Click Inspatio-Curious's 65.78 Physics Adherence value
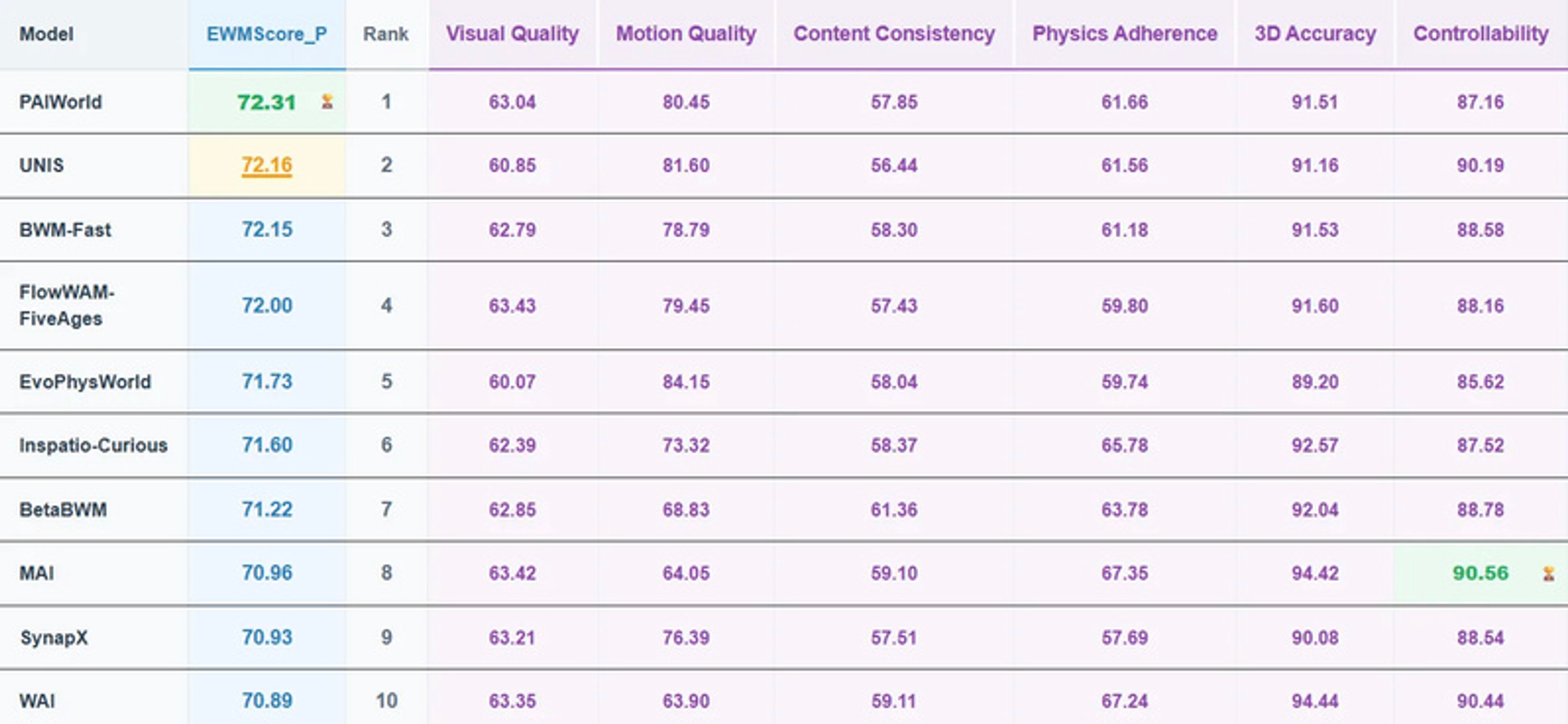The height and width of the screenshot is (724, 1568). click(x=1124, y=445)
